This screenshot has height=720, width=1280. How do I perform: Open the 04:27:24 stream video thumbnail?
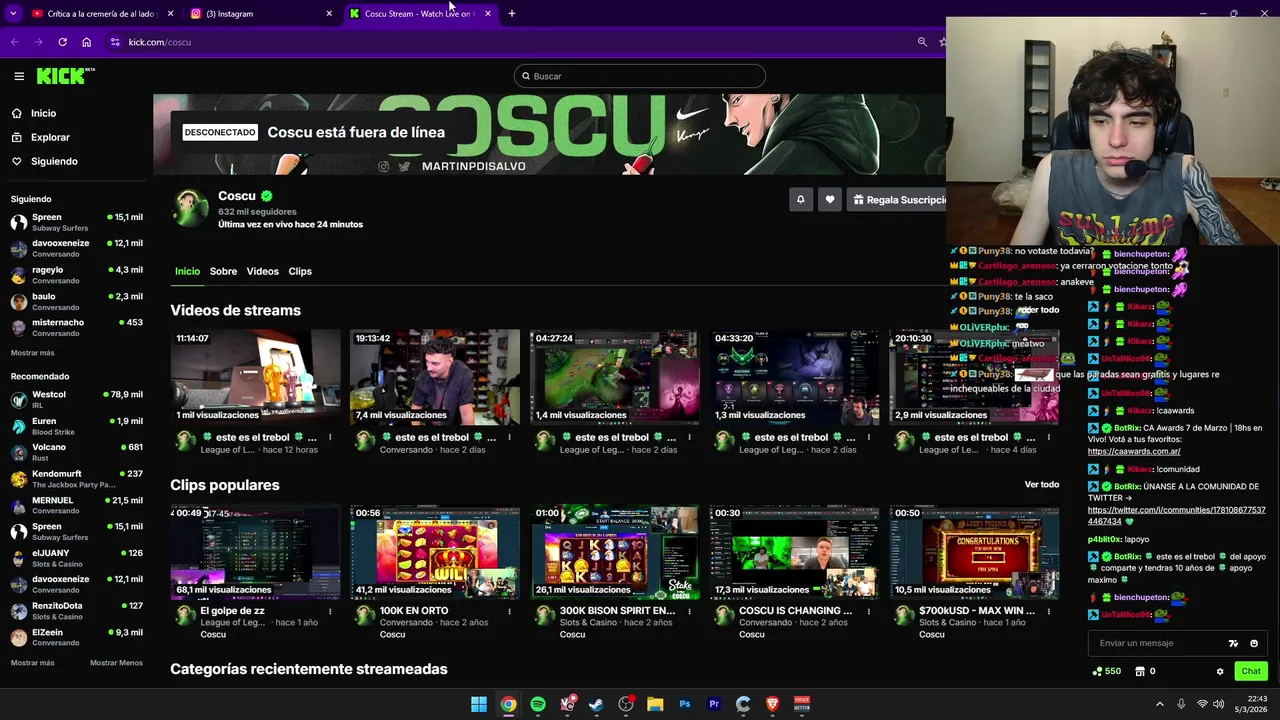tap(614, 377)
